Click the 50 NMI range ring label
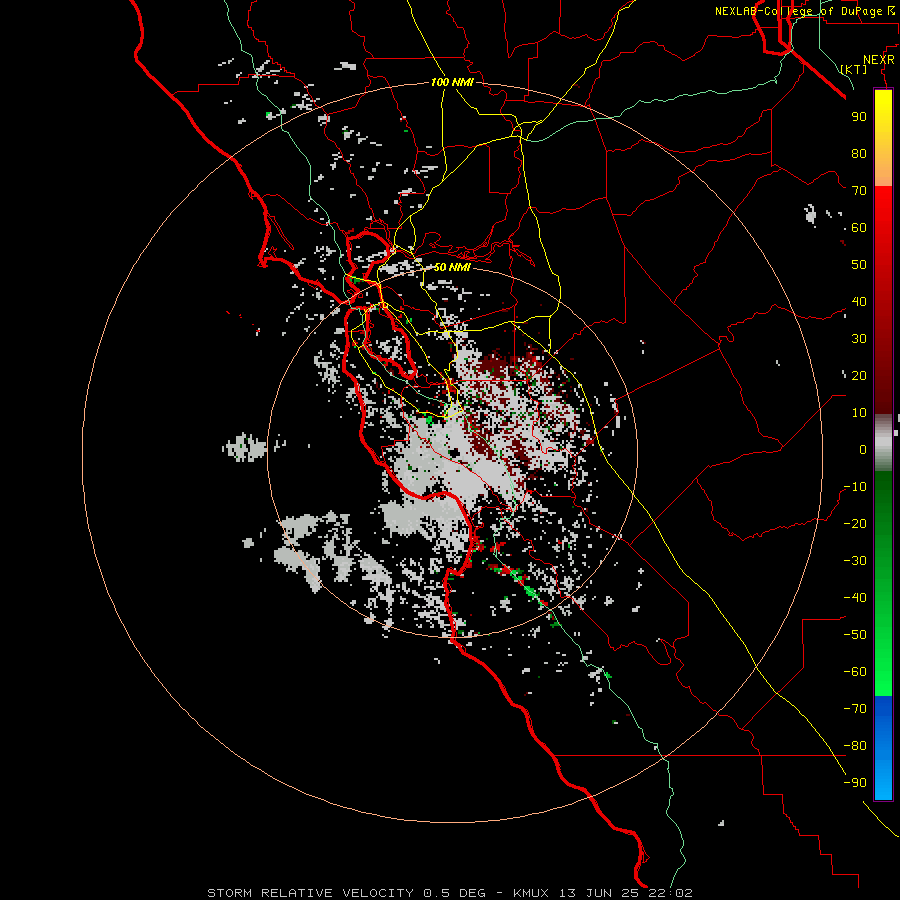 (452, 267)
